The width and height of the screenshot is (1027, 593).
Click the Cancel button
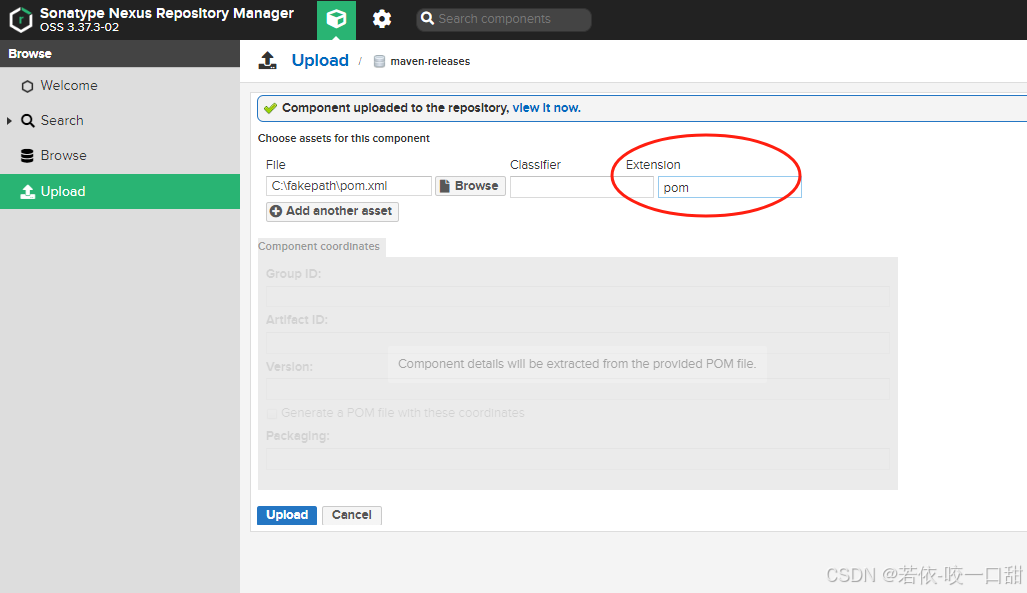point(352,515)
